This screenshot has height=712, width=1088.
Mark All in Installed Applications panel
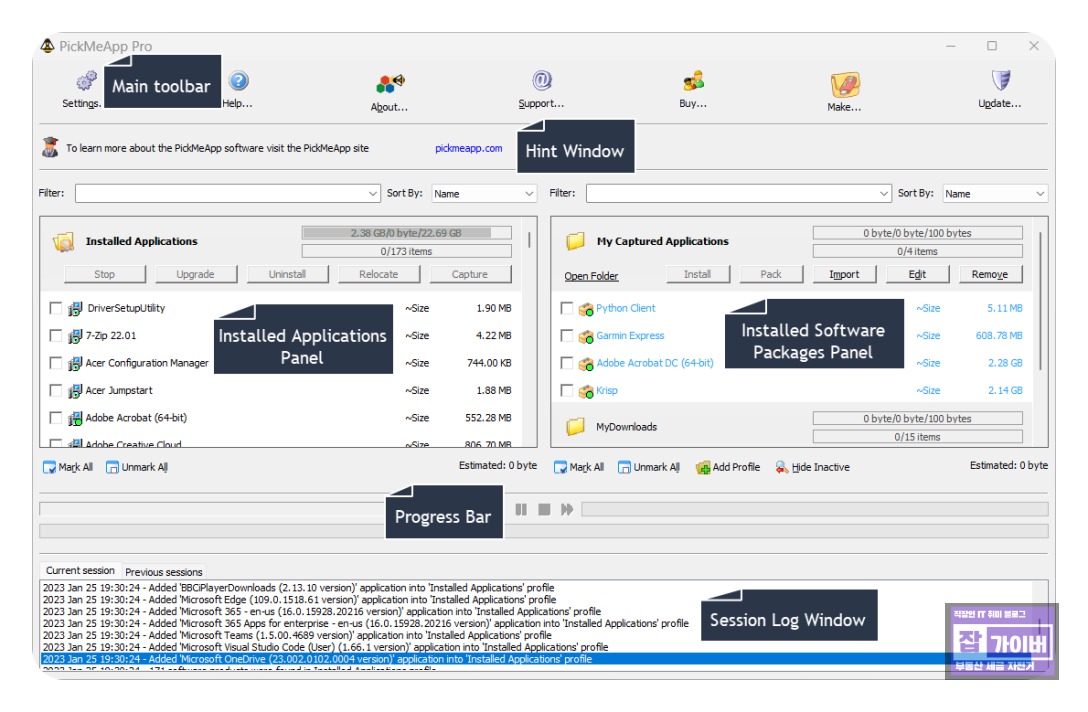[67, 468]
